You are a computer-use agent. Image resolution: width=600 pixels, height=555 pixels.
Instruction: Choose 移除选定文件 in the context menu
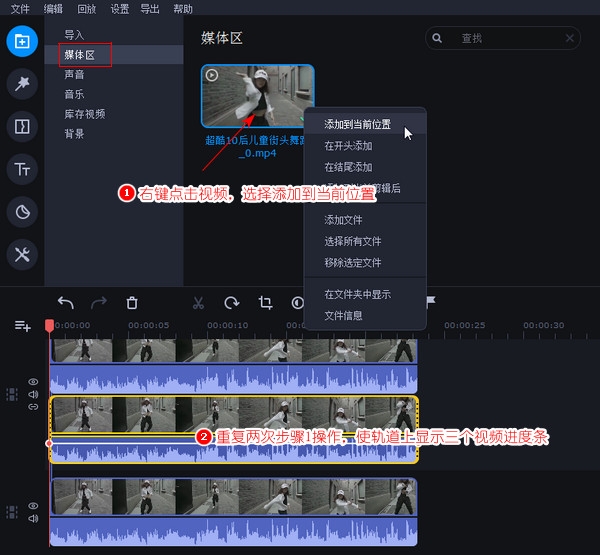point(365,263)
